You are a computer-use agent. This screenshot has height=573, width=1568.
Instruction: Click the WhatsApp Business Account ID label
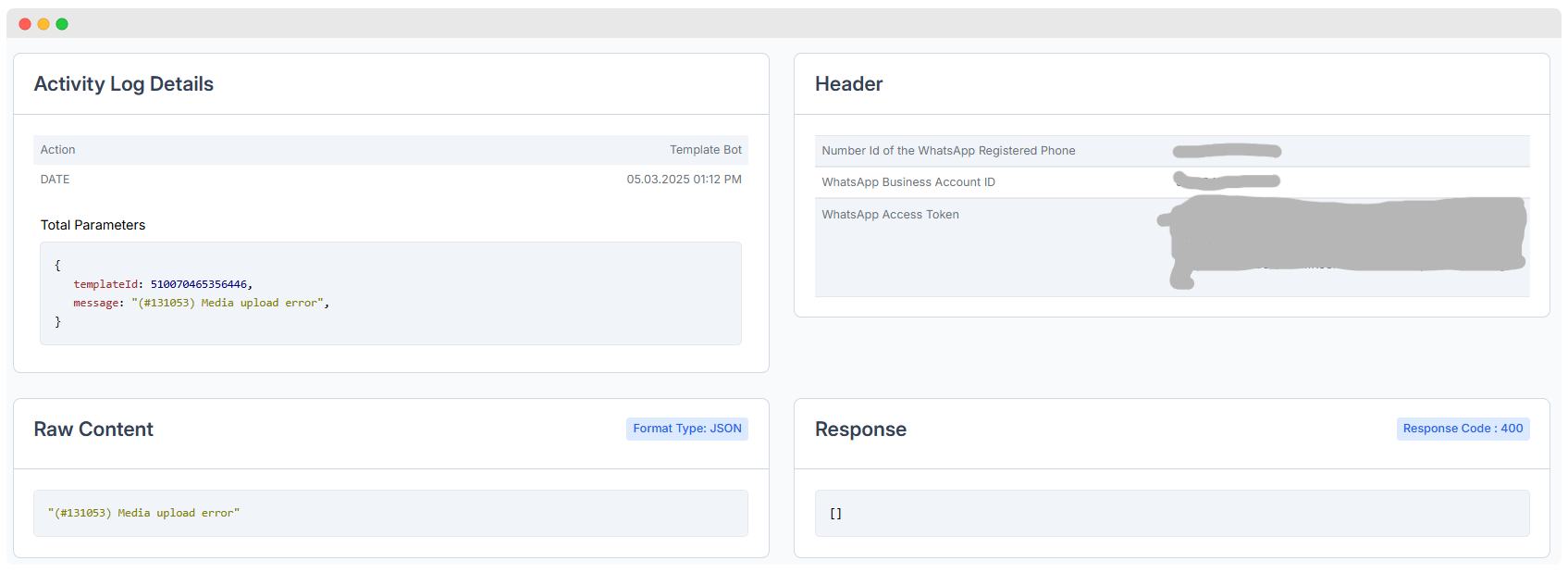[908, 182]
